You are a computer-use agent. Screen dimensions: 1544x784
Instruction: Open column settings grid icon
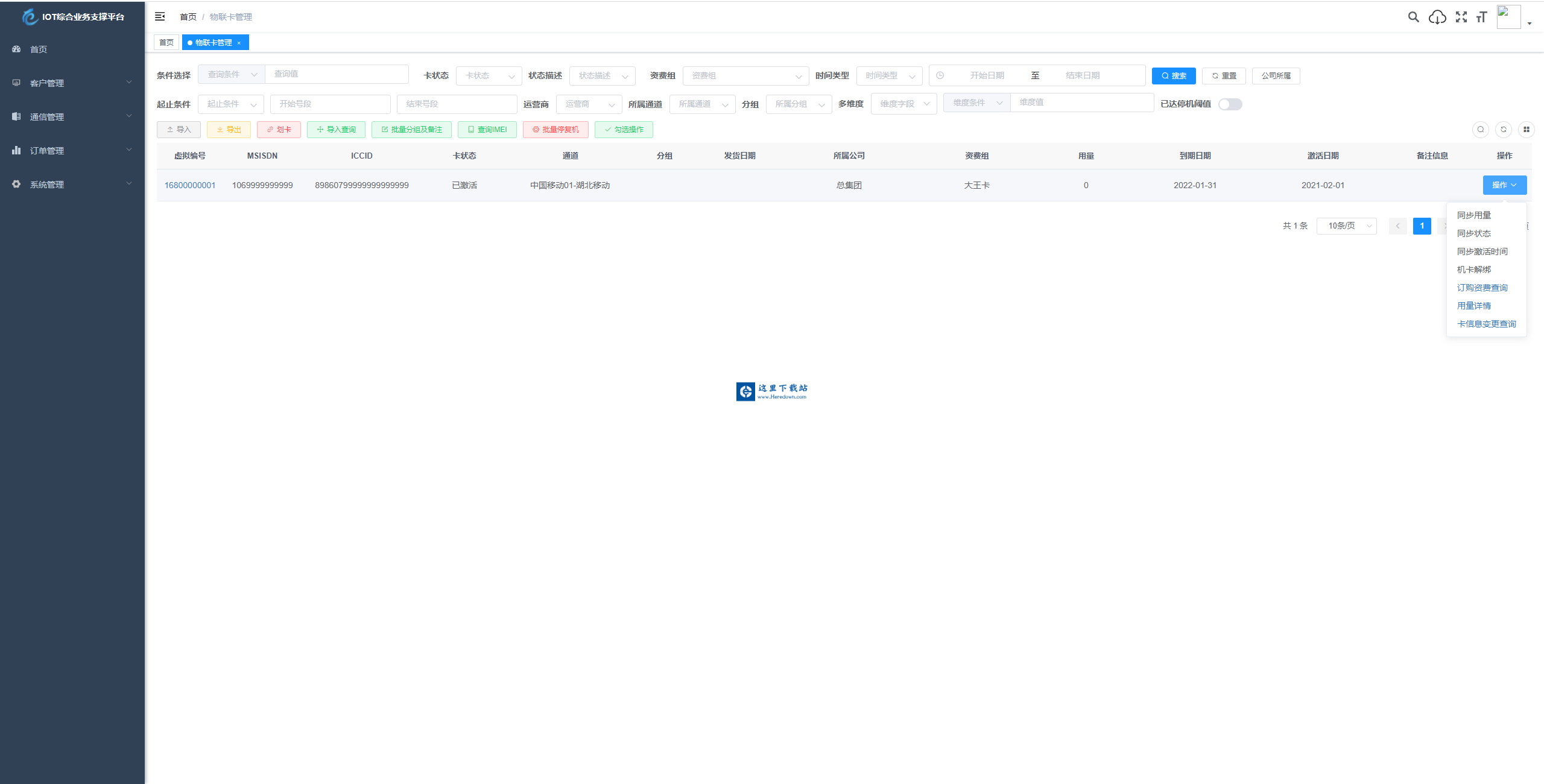[x=1527, y=129]
